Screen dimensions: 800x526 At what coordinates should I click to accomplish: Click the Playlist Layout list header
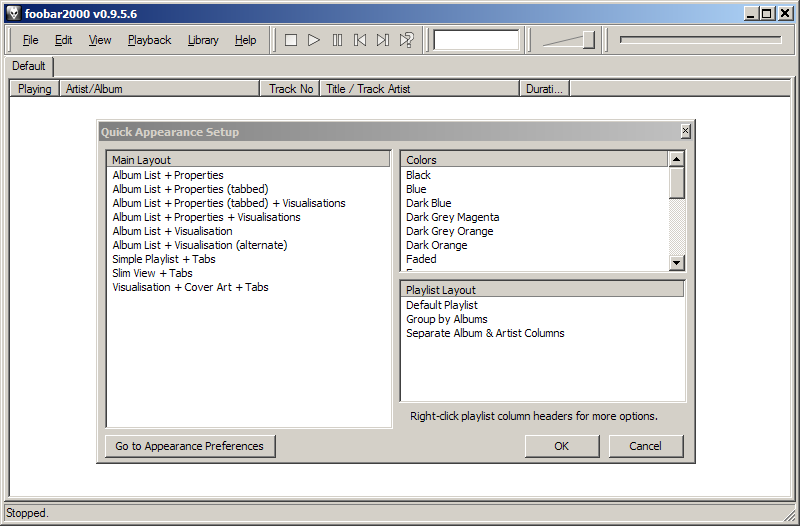point(542,290)
